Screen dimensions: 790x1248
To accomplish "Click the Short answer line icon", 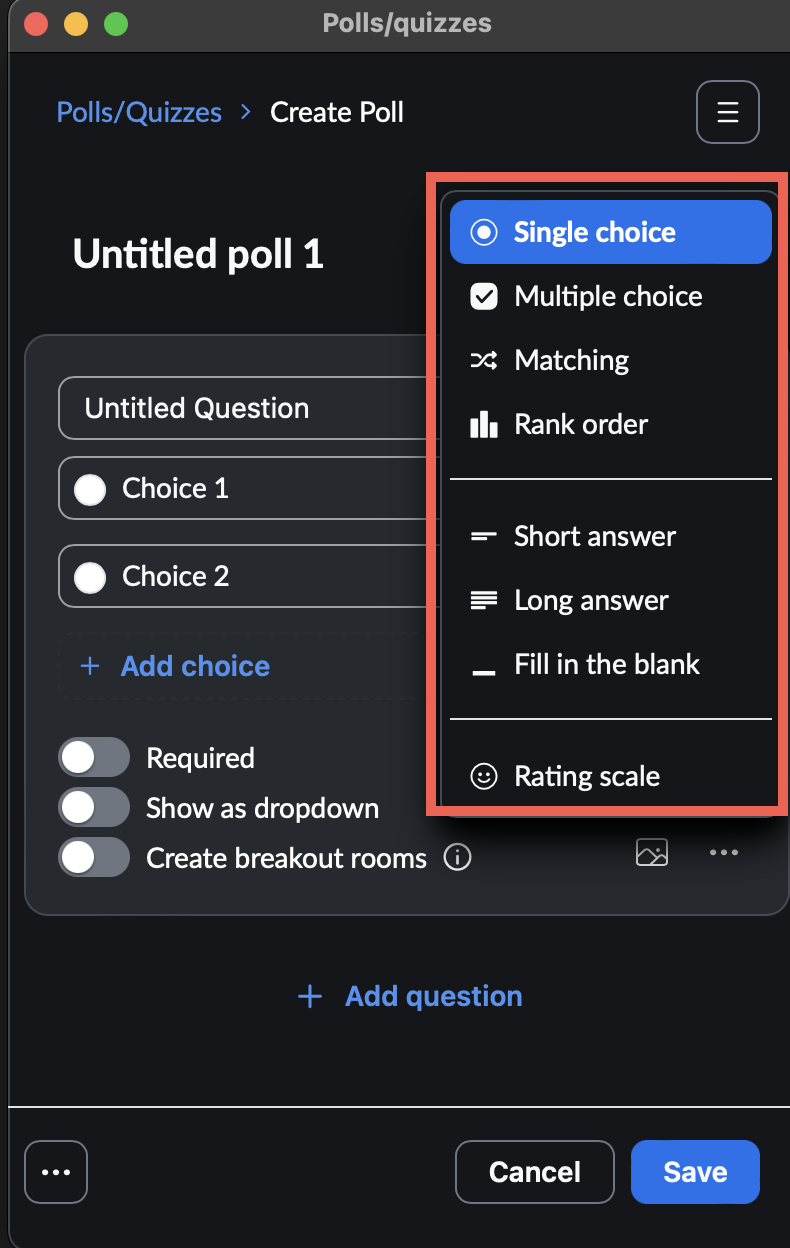I will (x=484, y=536).
